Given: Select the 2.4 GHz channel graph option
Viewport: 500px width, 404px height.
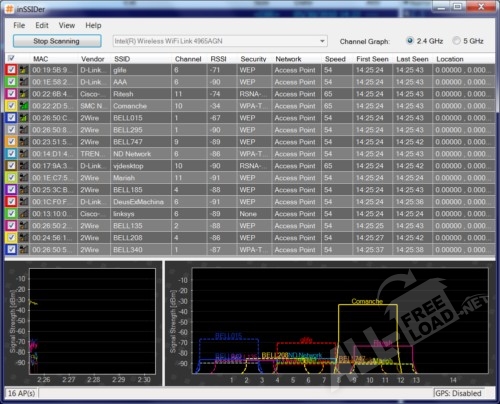Looking at the screenshot, I should (410, 41).
